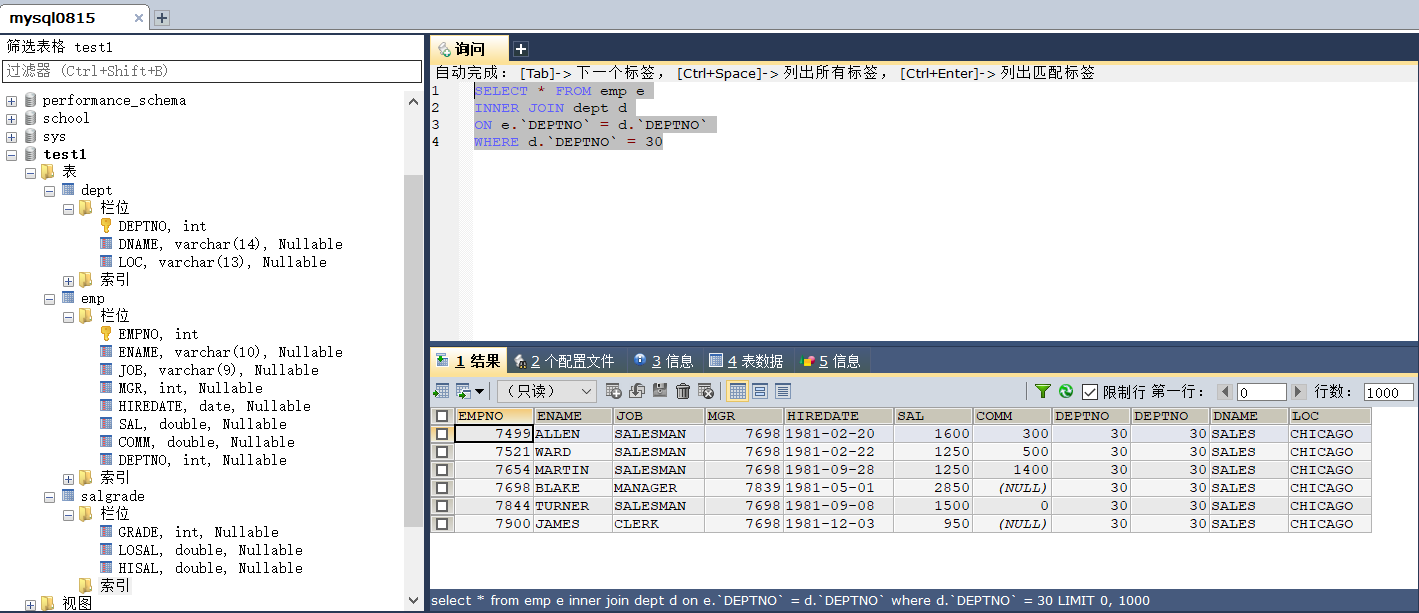Click the salgrade table icon in tree
This screenshot has height=613, width=1419.
pyautogui.click(x=68, y=496)
